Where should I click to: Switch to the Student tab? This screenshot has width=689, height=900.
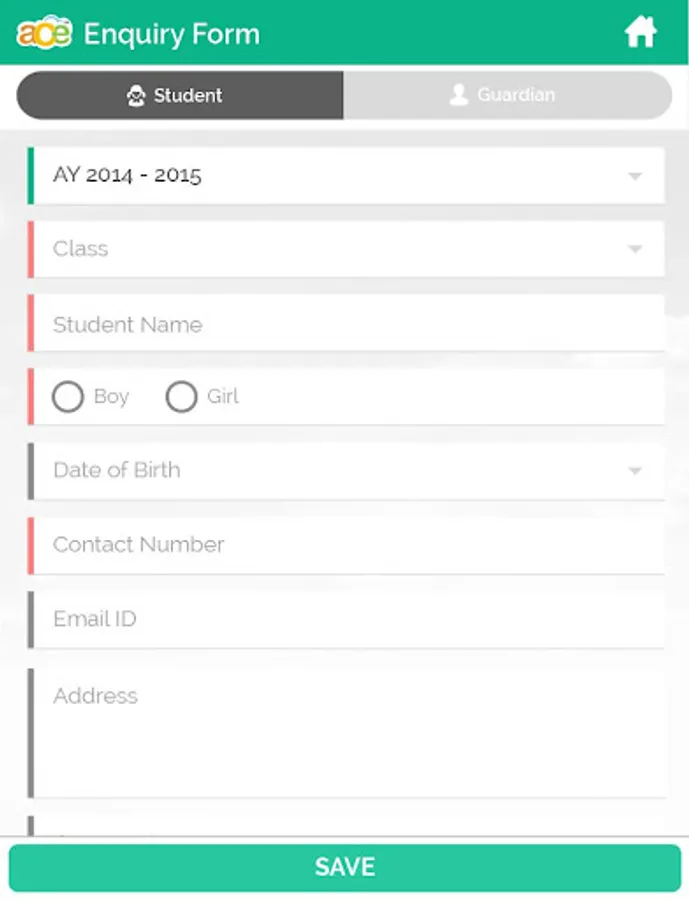tap(180, 95)
